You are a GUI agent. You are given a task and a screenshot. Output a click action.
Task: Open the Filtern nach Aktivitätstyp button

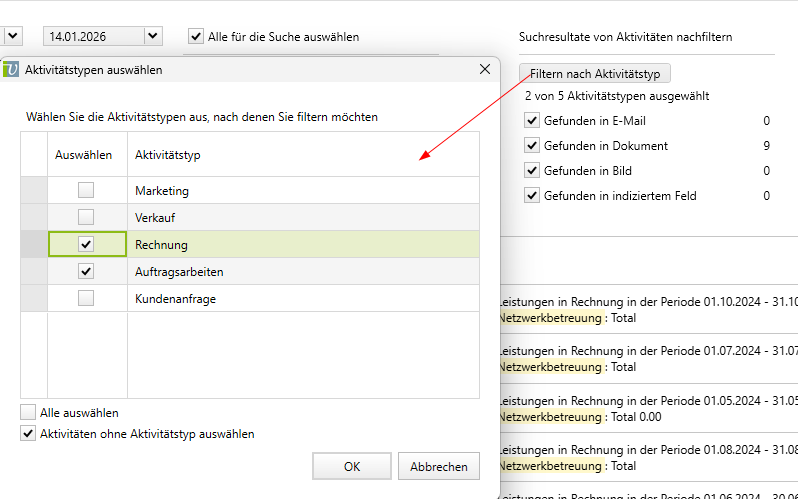tap(594, 74)
